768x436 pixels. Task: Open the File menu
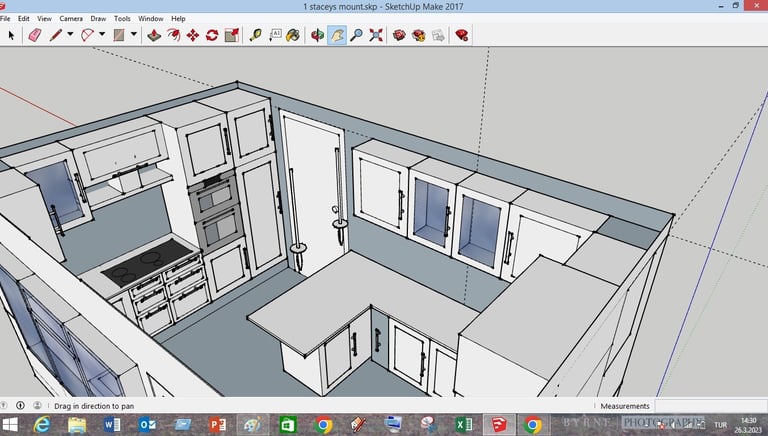[5, 19]
